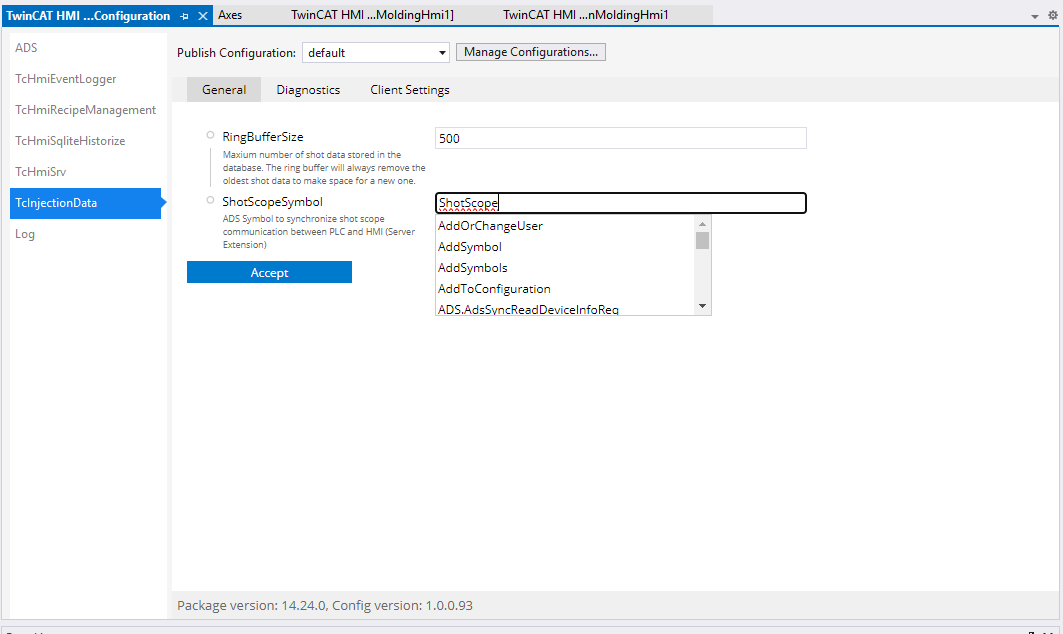Switch to the TwinCAT HMI ...MoldingHmi1] tab
The image size is (1063, 634).
[x=372, y=15]
